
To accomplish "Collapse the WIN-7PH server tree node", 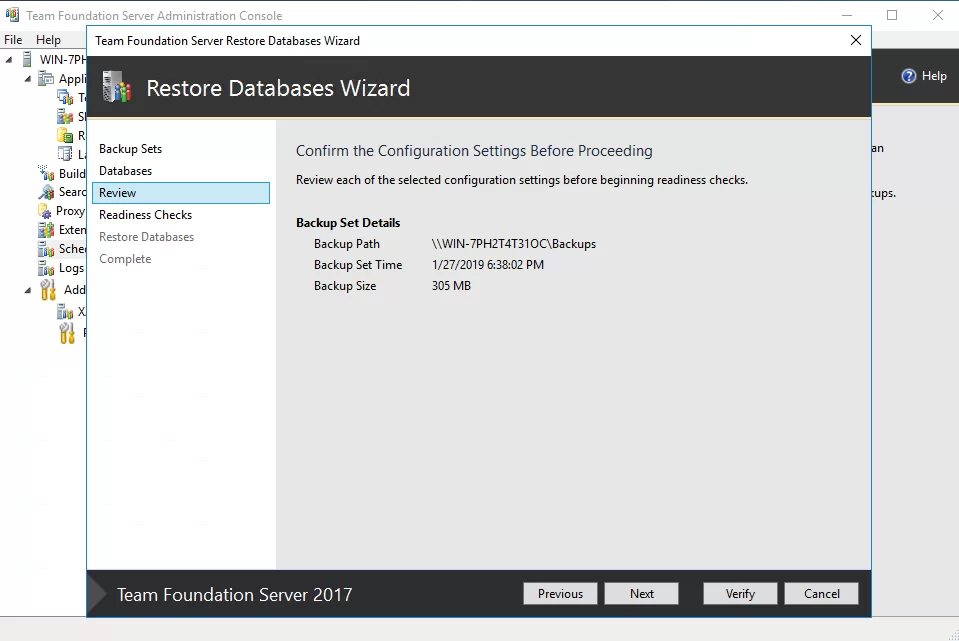I will point(10,59).
